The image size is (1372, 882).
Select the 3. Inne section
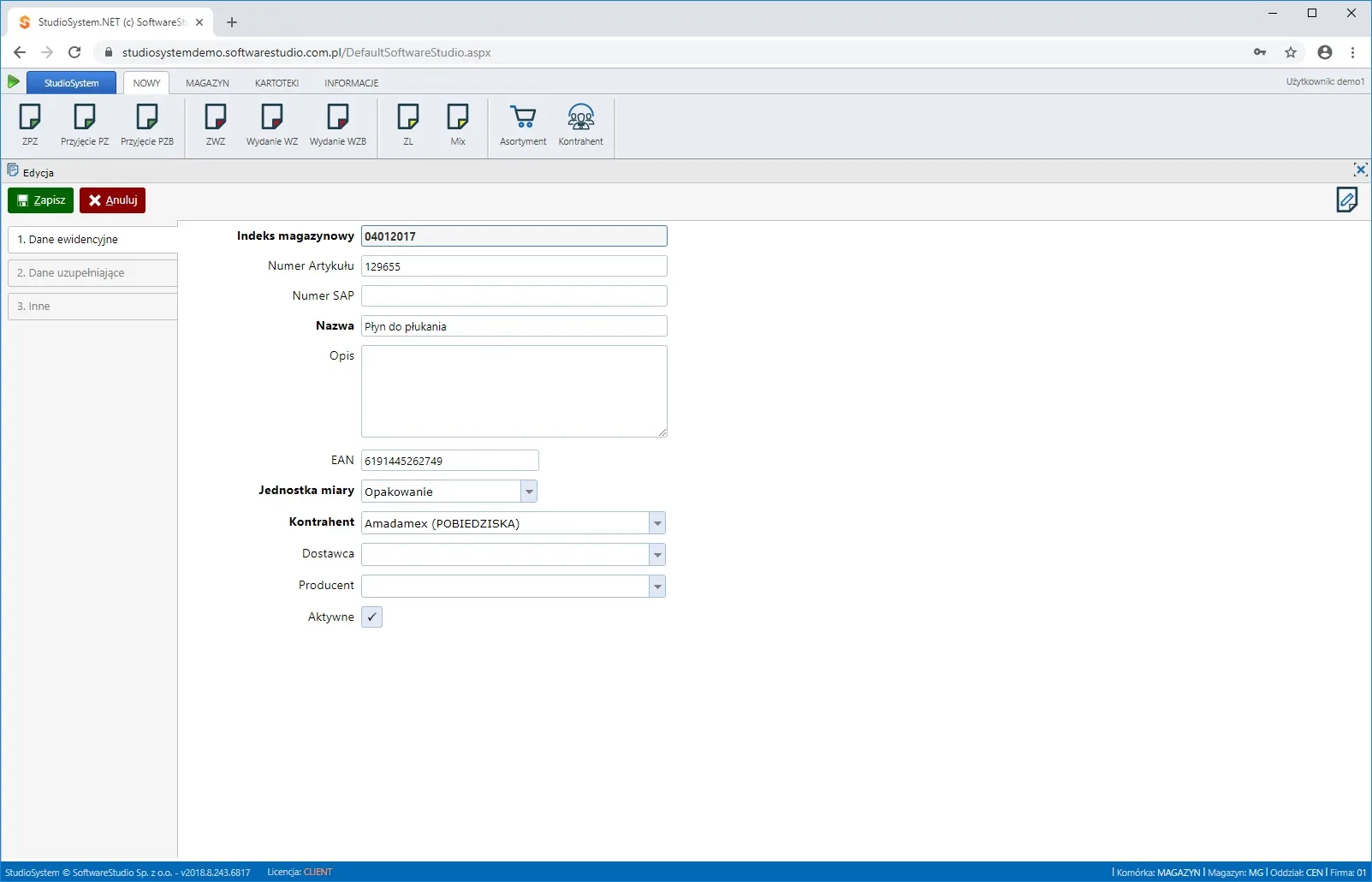(x=92, y=306)
